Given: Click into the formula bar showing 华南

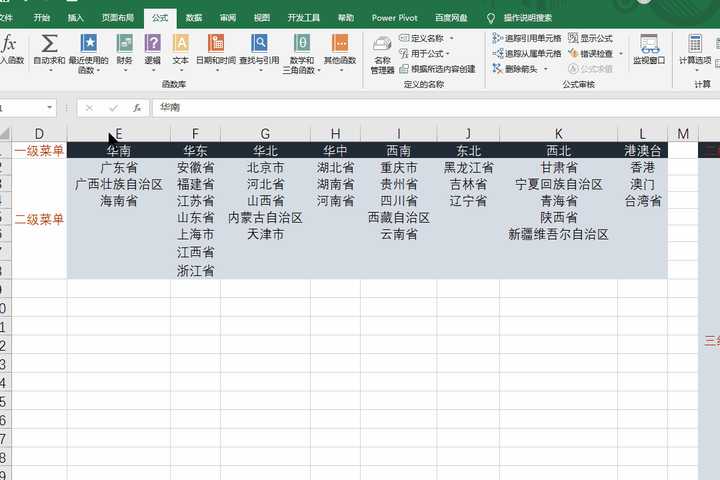Looking at the screenshot, I should point(435,108).
